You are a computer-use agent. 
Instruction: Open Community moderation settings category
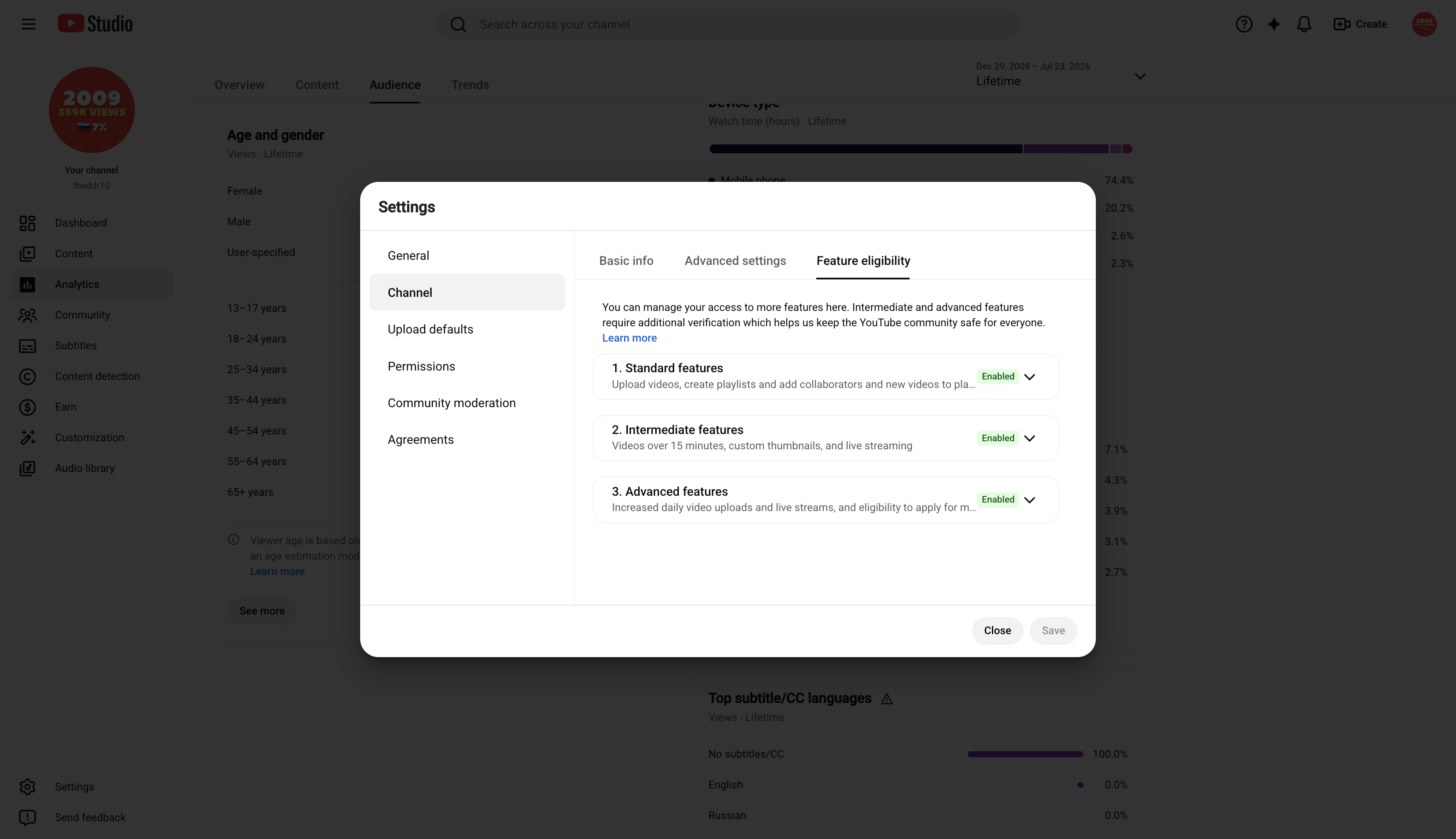[467, 403]
